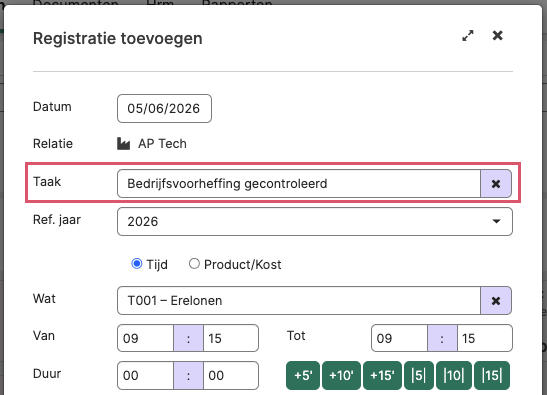Click the Taak field Bedrijfsvoorheffing gecontroleerd

299,184
